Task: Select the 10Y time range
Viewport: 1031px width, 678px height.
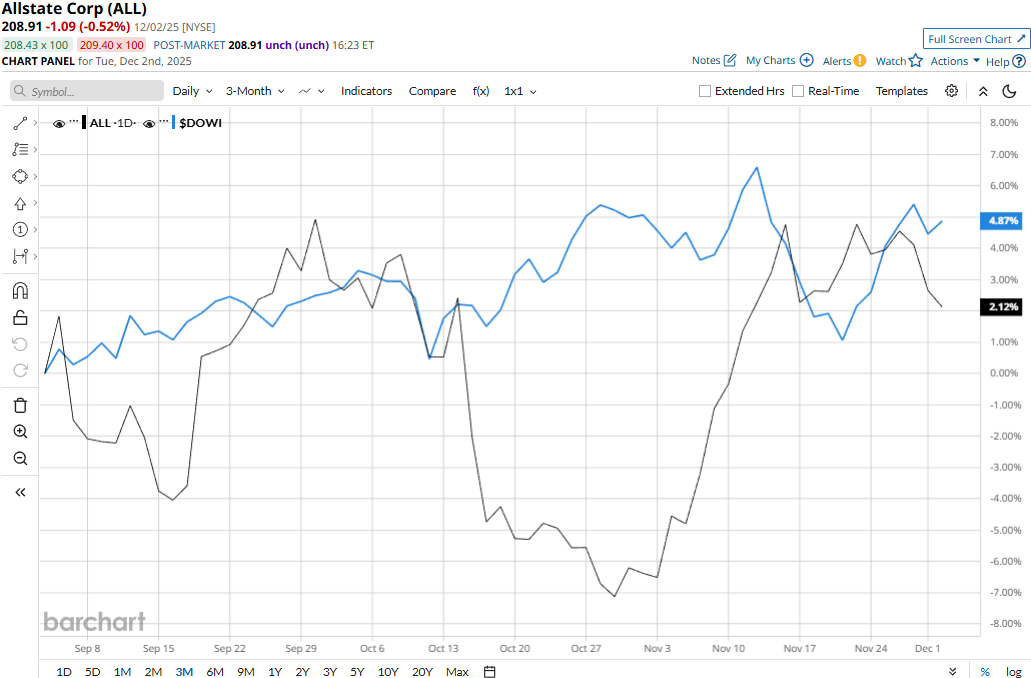Action: click(x=388, y=671)
